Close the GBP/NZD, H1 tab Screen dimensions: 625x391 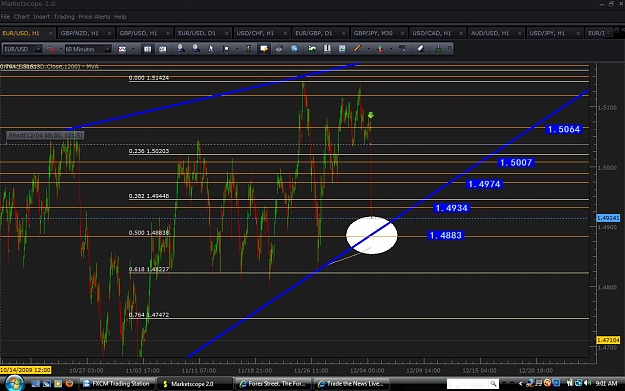pos(109,33)
